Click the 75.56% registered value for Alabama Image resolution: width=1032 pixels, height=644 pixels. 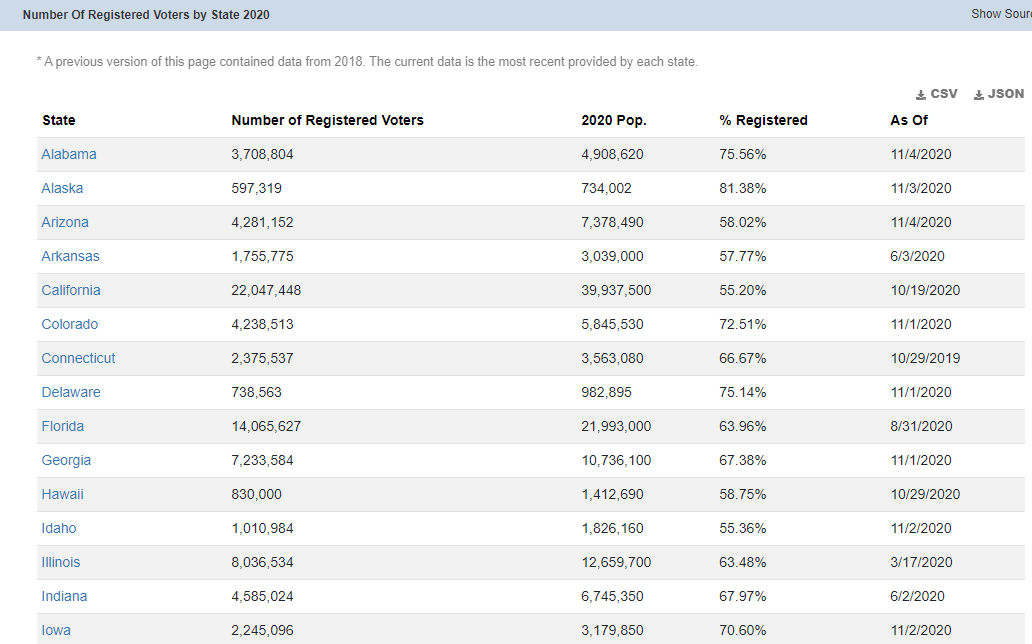(742, 154)
